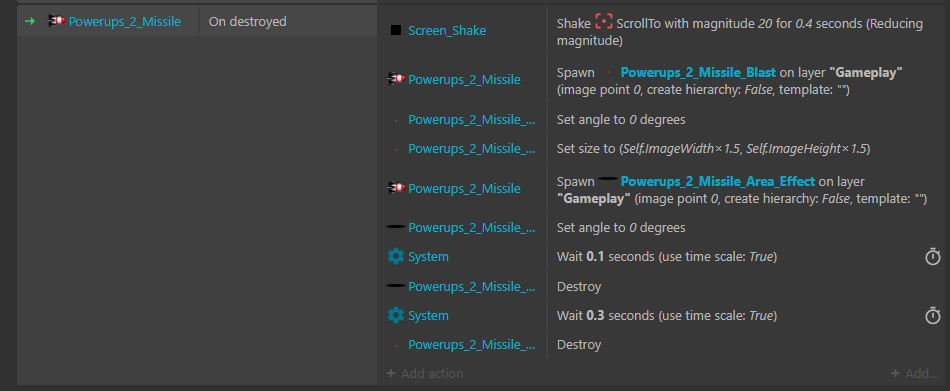Click the Add... button at bottom right

click(x=914, y=373)
